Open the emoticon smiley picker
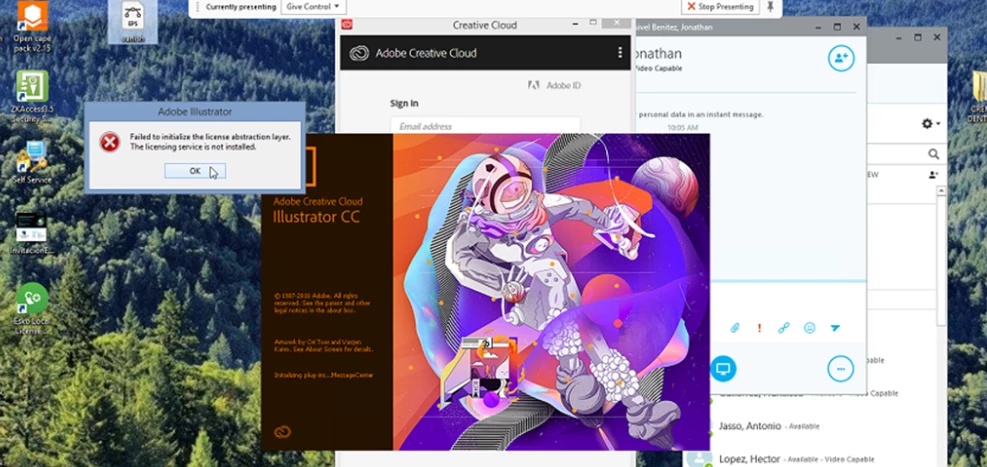Screen dimensions: 987x467 point(809,328)
